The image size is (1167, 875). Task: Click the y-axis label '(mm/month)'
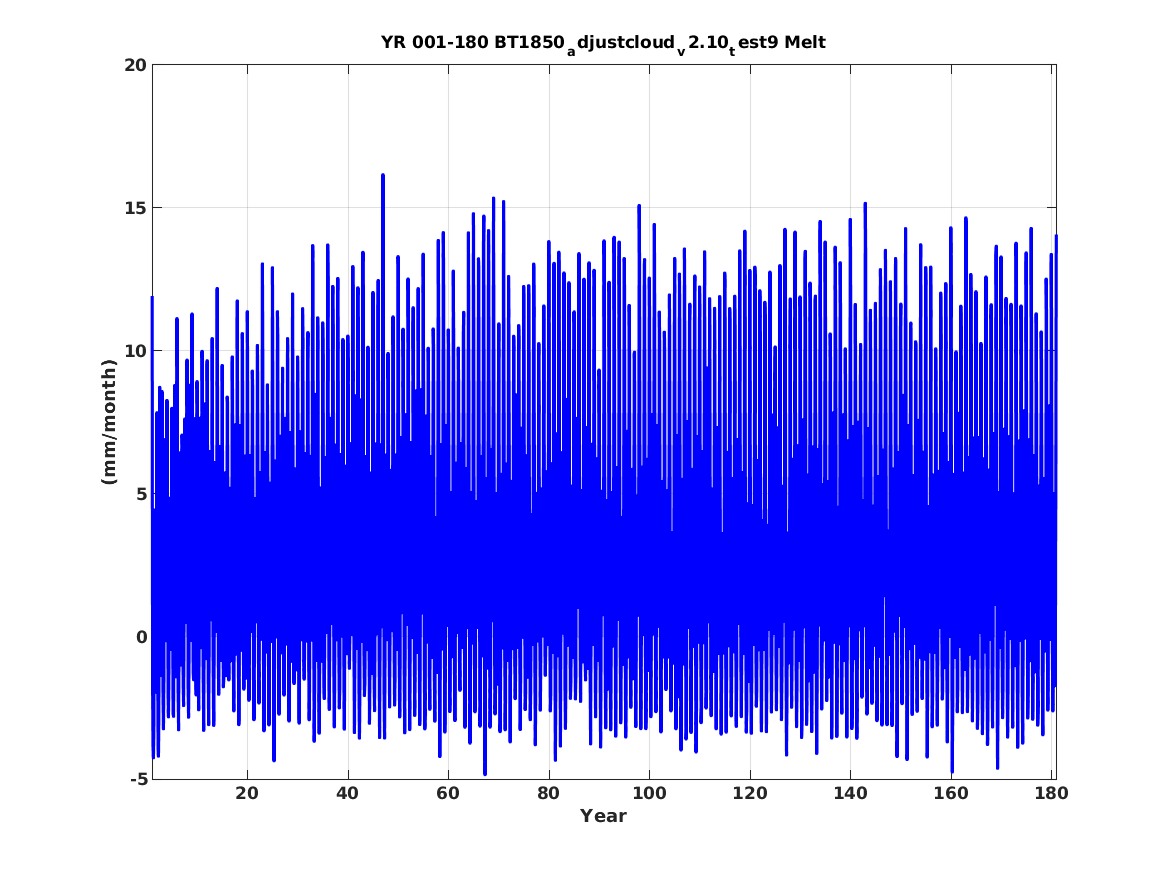click(109, 422)
